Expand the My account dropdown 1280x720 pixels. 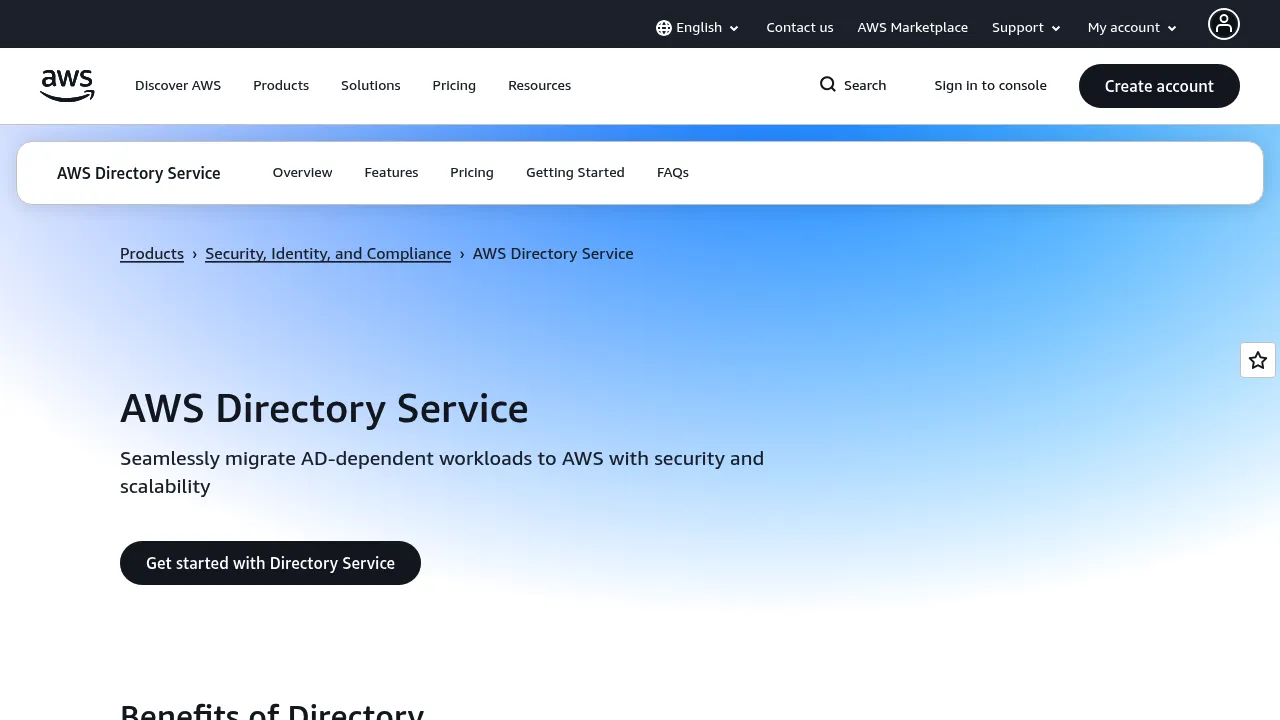1133,28
